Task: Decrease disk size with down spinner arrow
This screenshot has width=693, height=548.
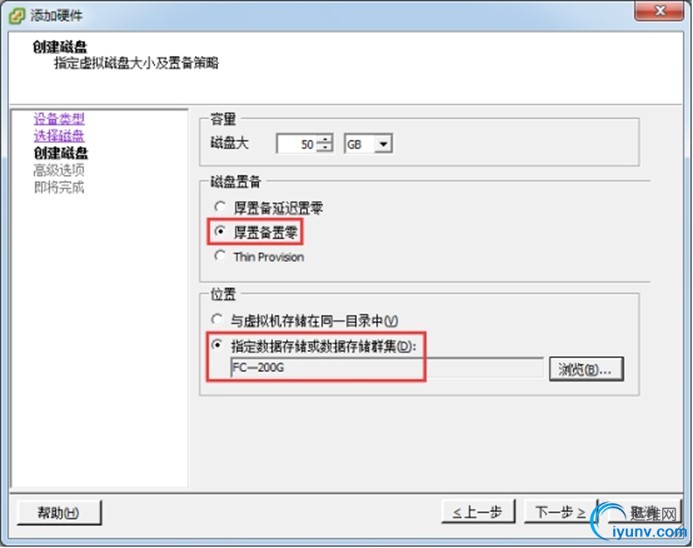Action: 325,148
